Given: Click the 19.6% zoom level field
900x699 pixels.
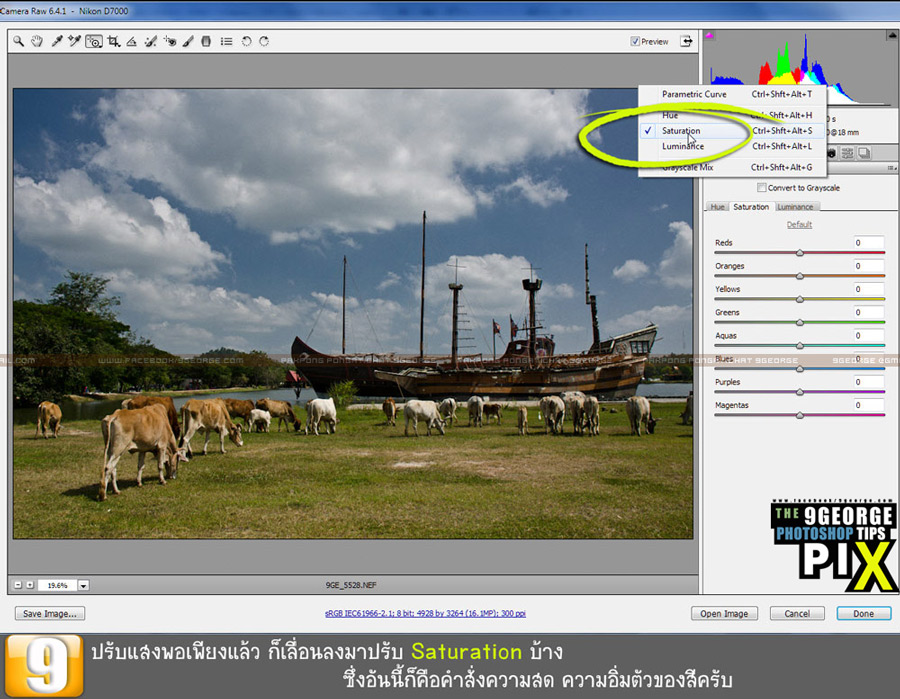Looking at the screenshot, I should pyautogui.click(x=57, y=585).
